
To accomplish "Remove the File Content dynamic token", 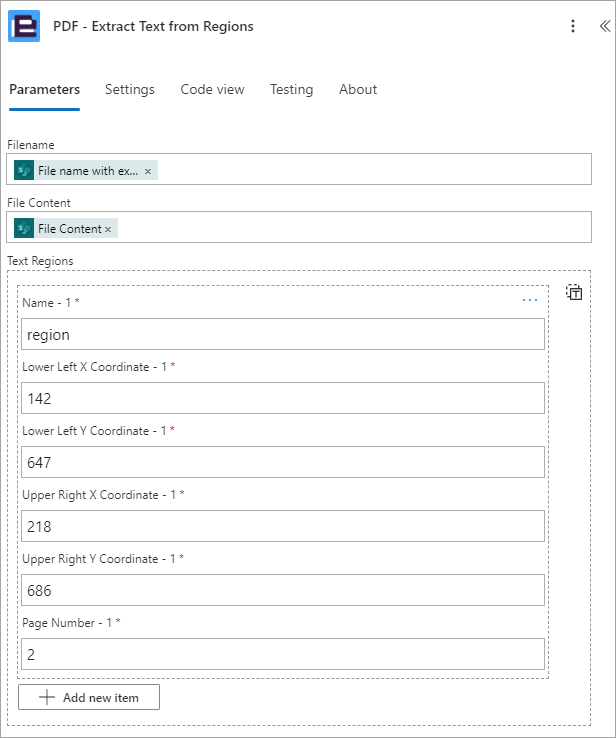I will 108,229.
